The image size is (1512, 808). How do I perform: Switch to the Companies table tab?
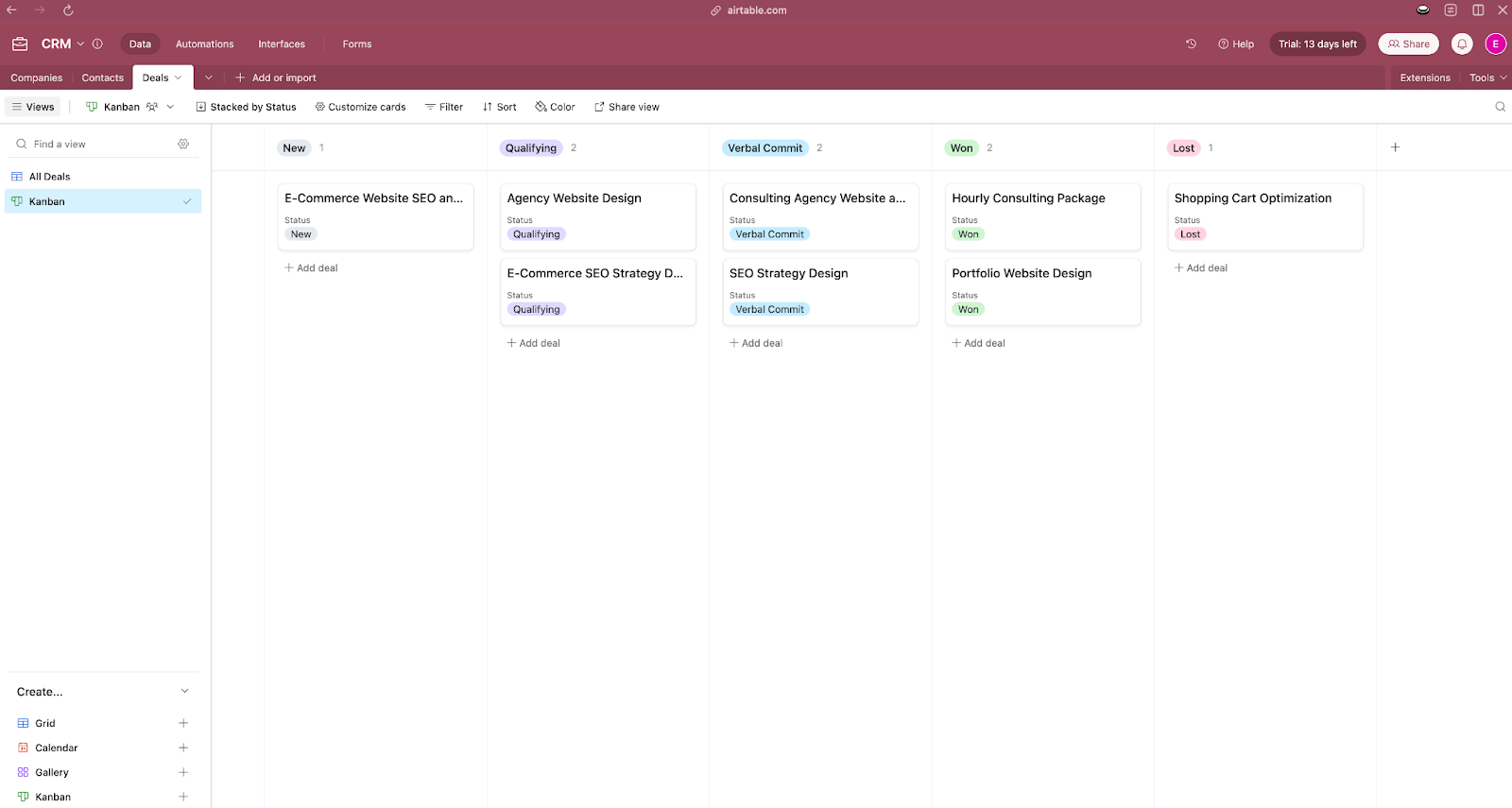pyautogui.click(x=37, y=77)
